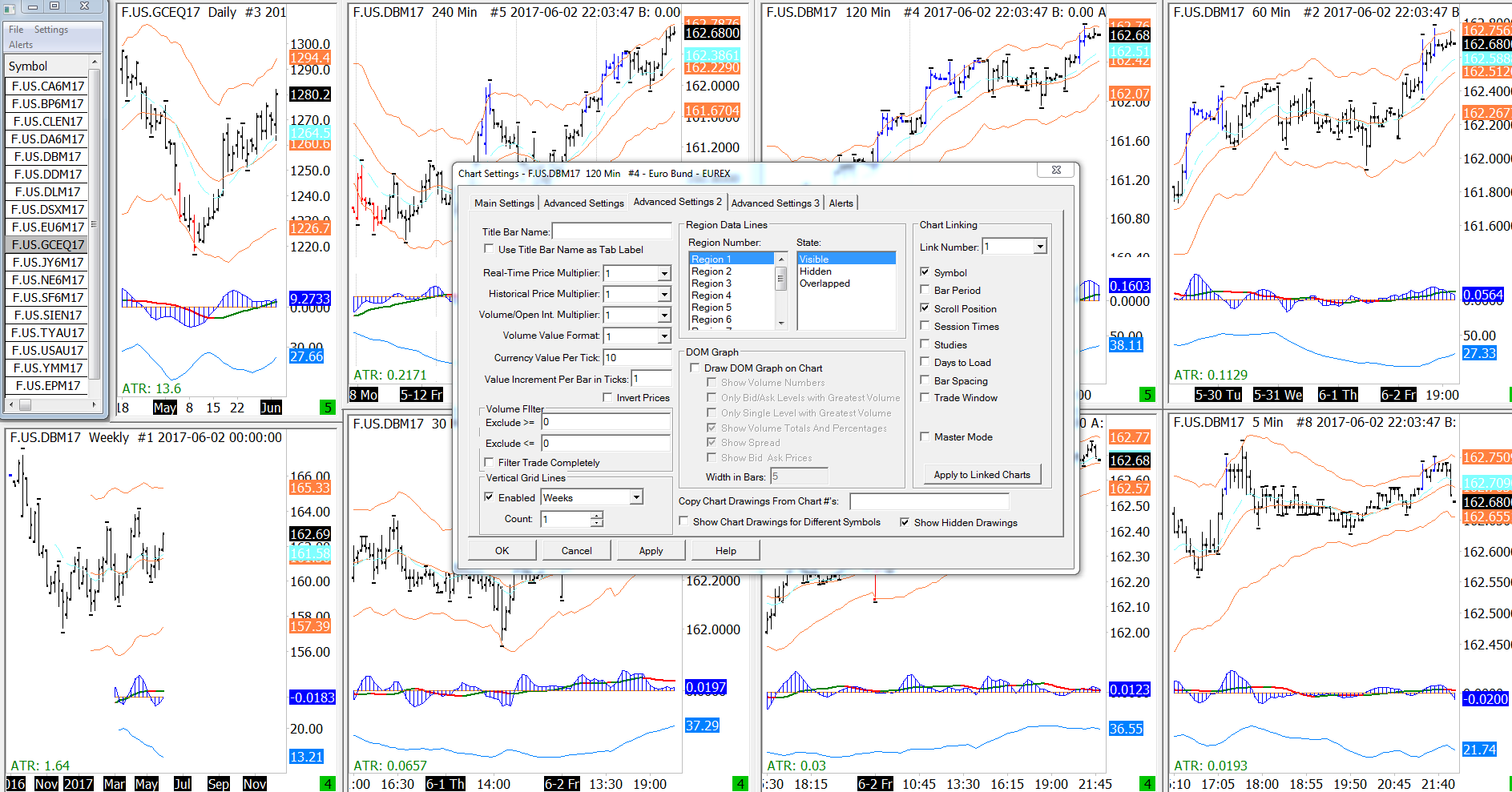Switch to the Main Settings tab
This screenshot has height=792, width=1512.
[504, 203]
